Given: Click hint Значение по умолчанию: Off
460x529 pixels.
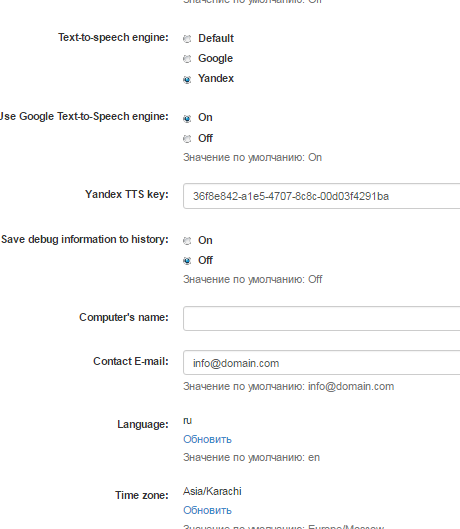Looking at the screenshot, I should pyautogui.click(x=253, y=279).
